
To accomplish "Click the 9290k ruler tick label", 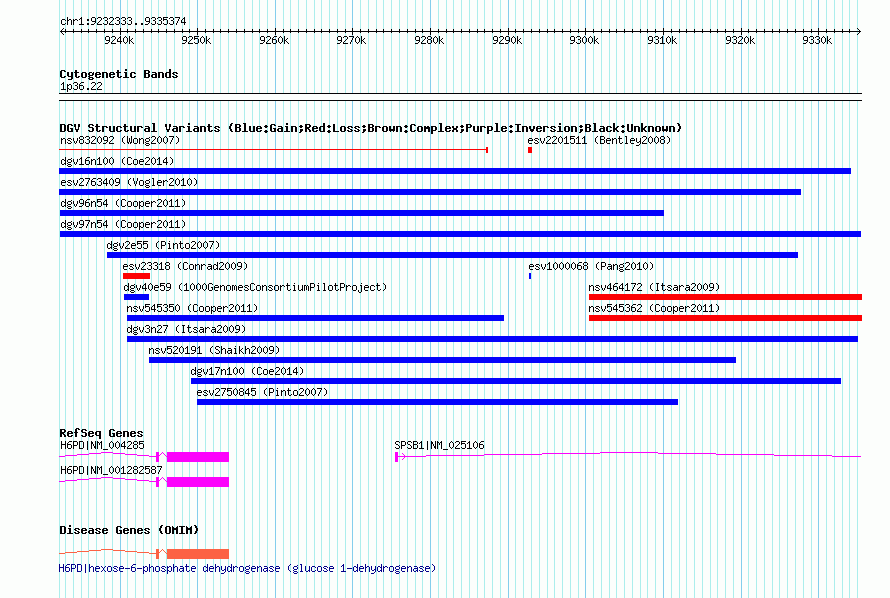I will click(507, 40).
